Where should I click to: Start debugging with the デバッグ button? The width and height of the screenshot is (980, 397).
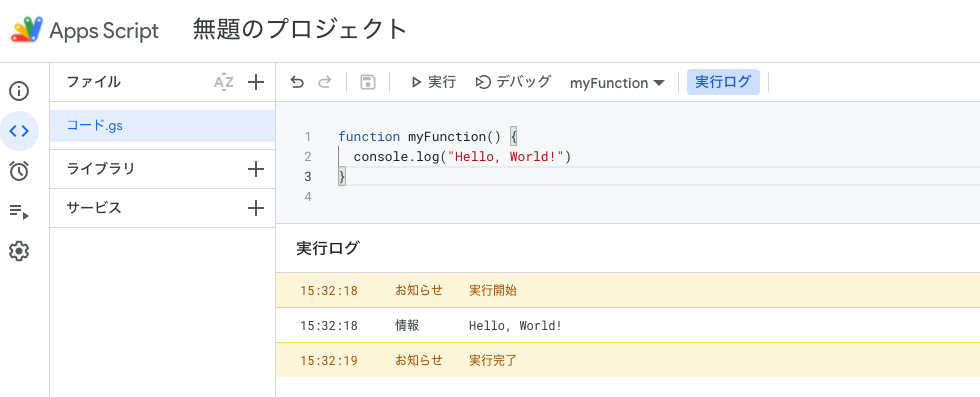click(x=513, y=82)
